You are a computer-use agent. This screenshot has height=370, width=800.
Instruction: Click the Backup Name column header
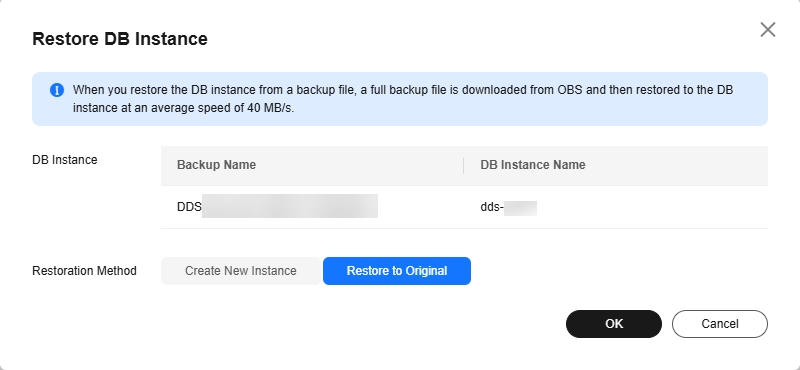coord(216,165)
